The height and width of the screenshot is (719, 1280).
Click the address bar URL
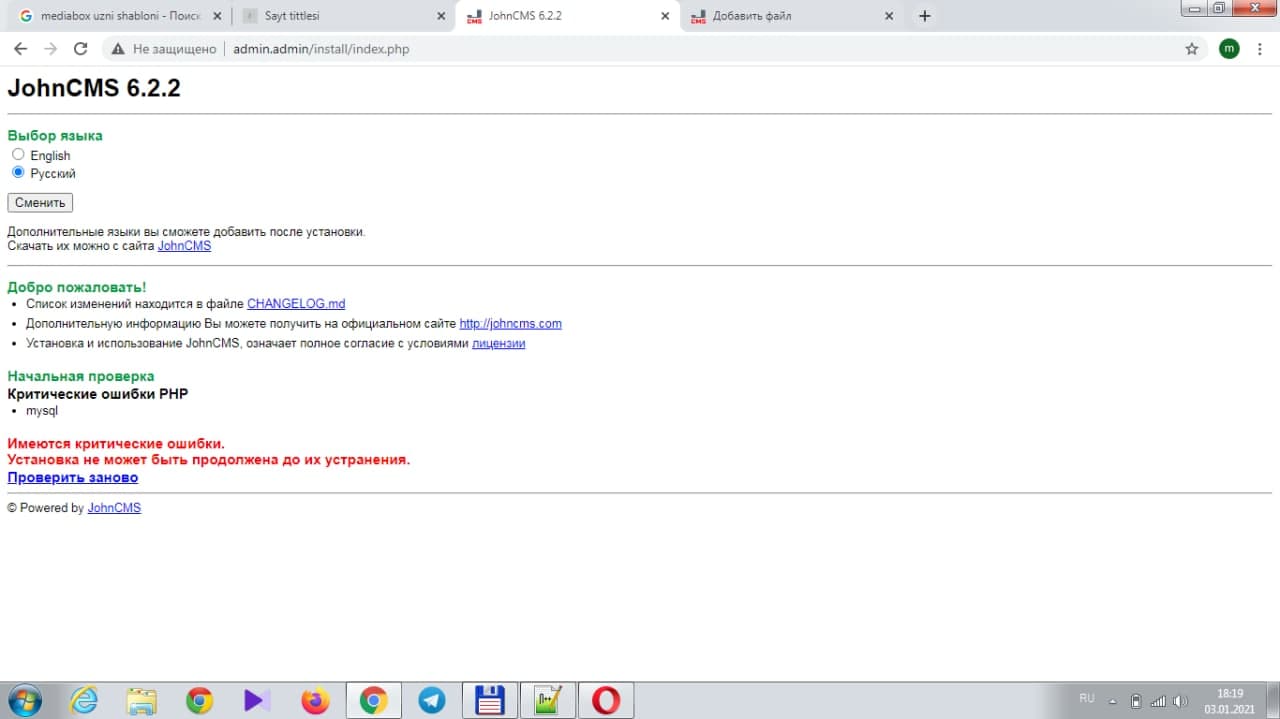[x=321, y=49]
